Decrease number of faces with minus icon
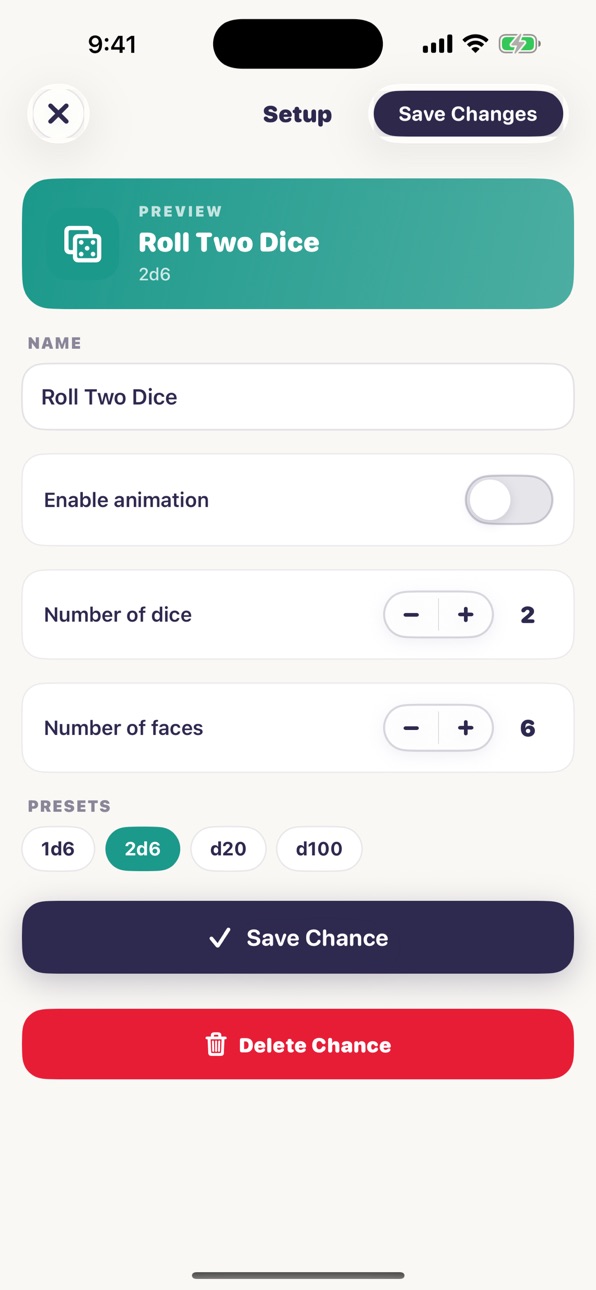596x1290 pixels. tap(411, 728)
